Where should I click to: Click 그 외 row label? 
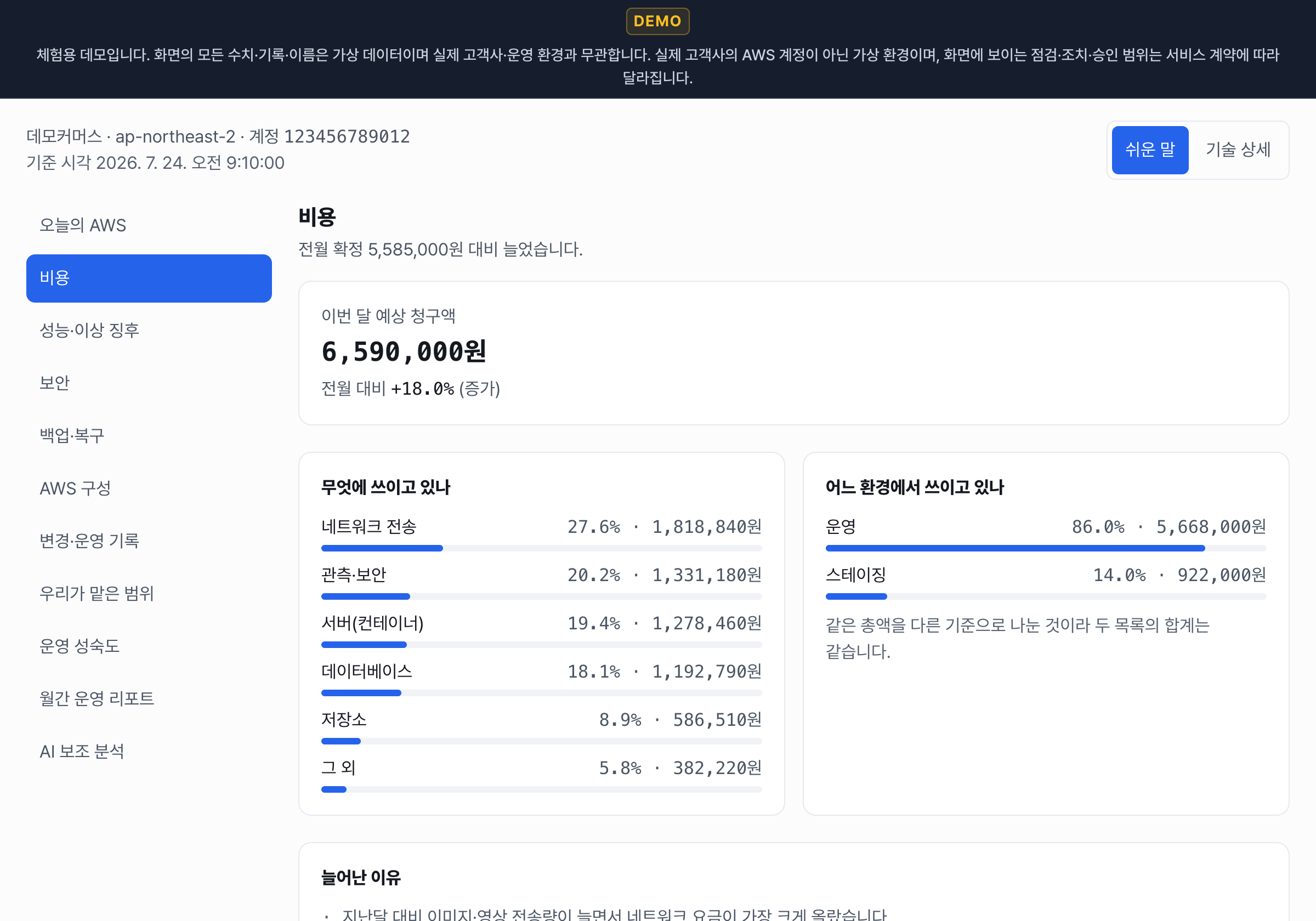(x=338, y=768)
